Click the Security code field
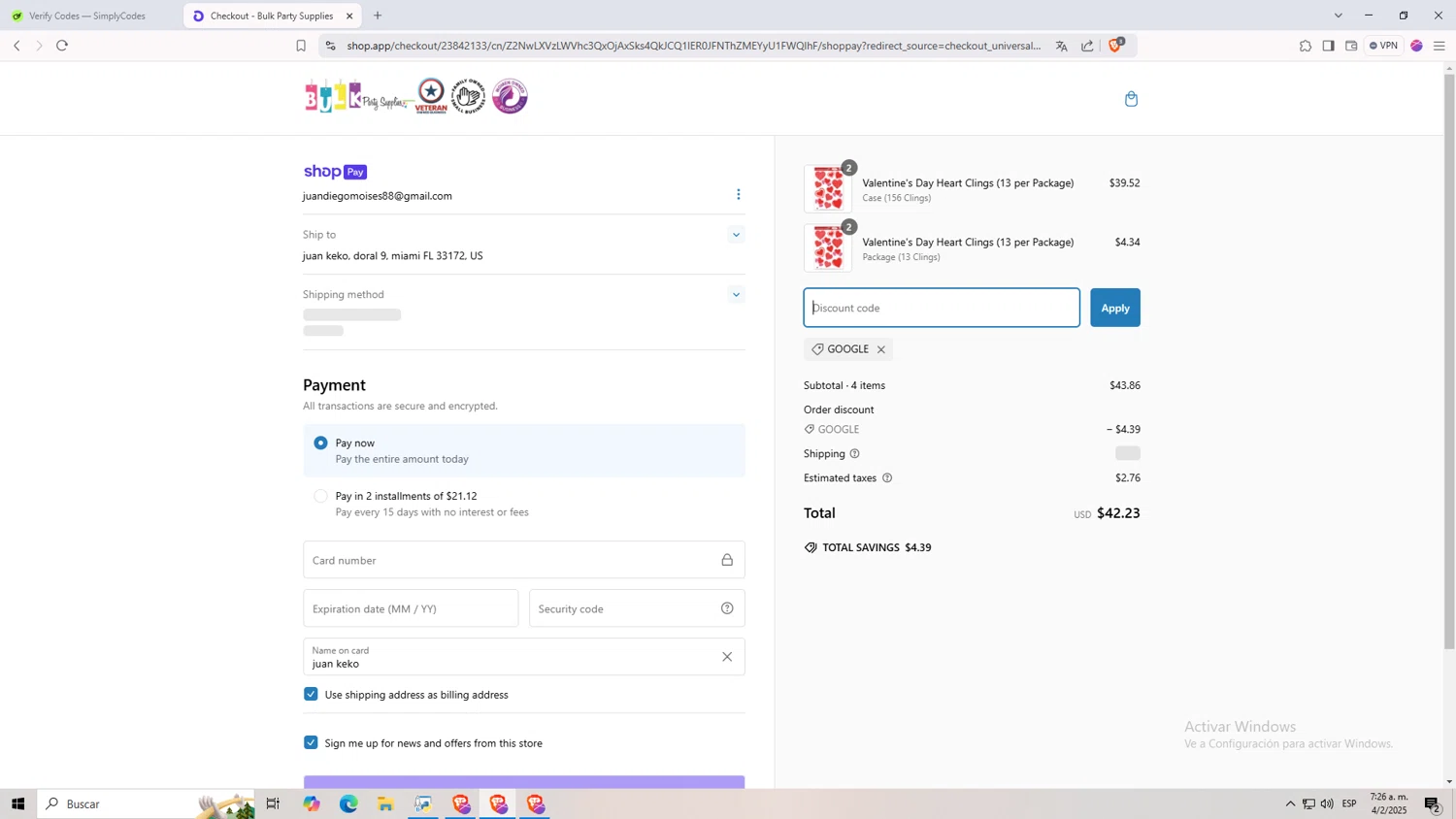This screenshot has height=819, width=1456. [637, 608]
